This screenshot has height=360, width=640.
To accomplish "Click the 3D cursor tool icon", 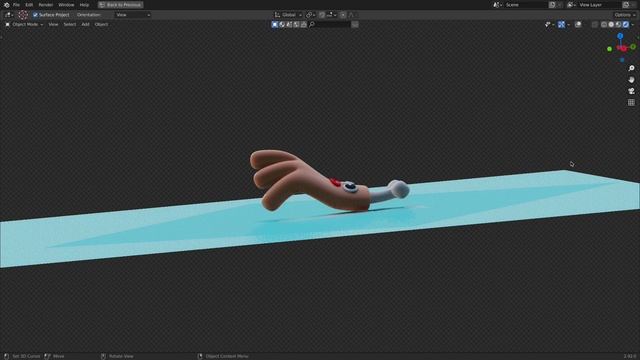I will pos(23,15).
